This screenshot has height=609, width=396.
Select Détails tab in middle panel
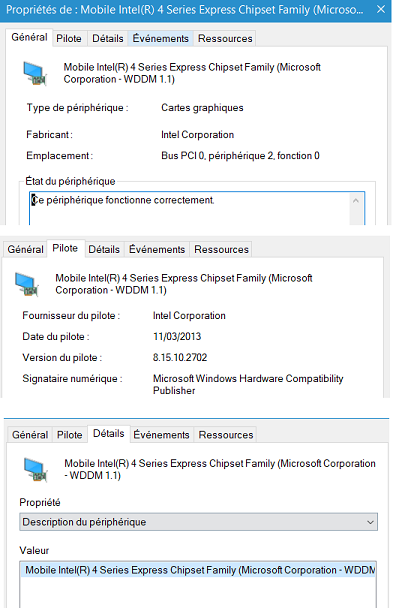[x=104, y=249]
